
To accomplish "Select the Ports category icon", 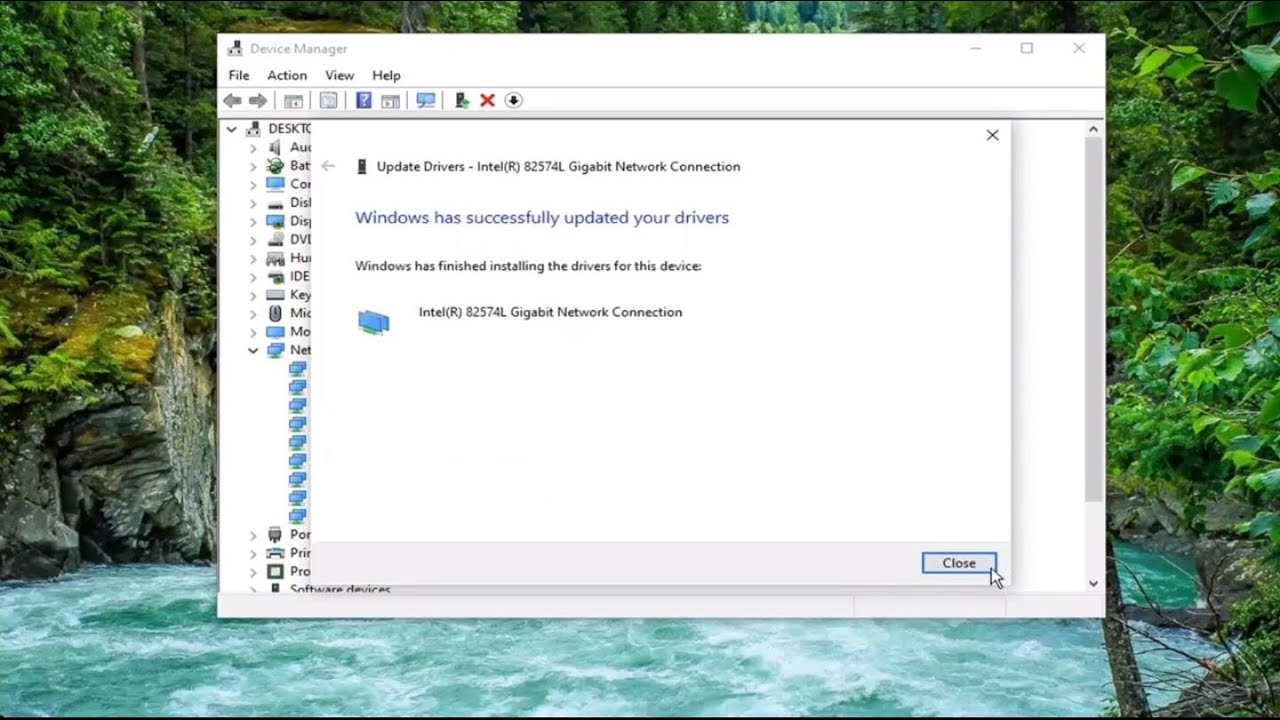I will pyautogui.click(x=275, y=535).
